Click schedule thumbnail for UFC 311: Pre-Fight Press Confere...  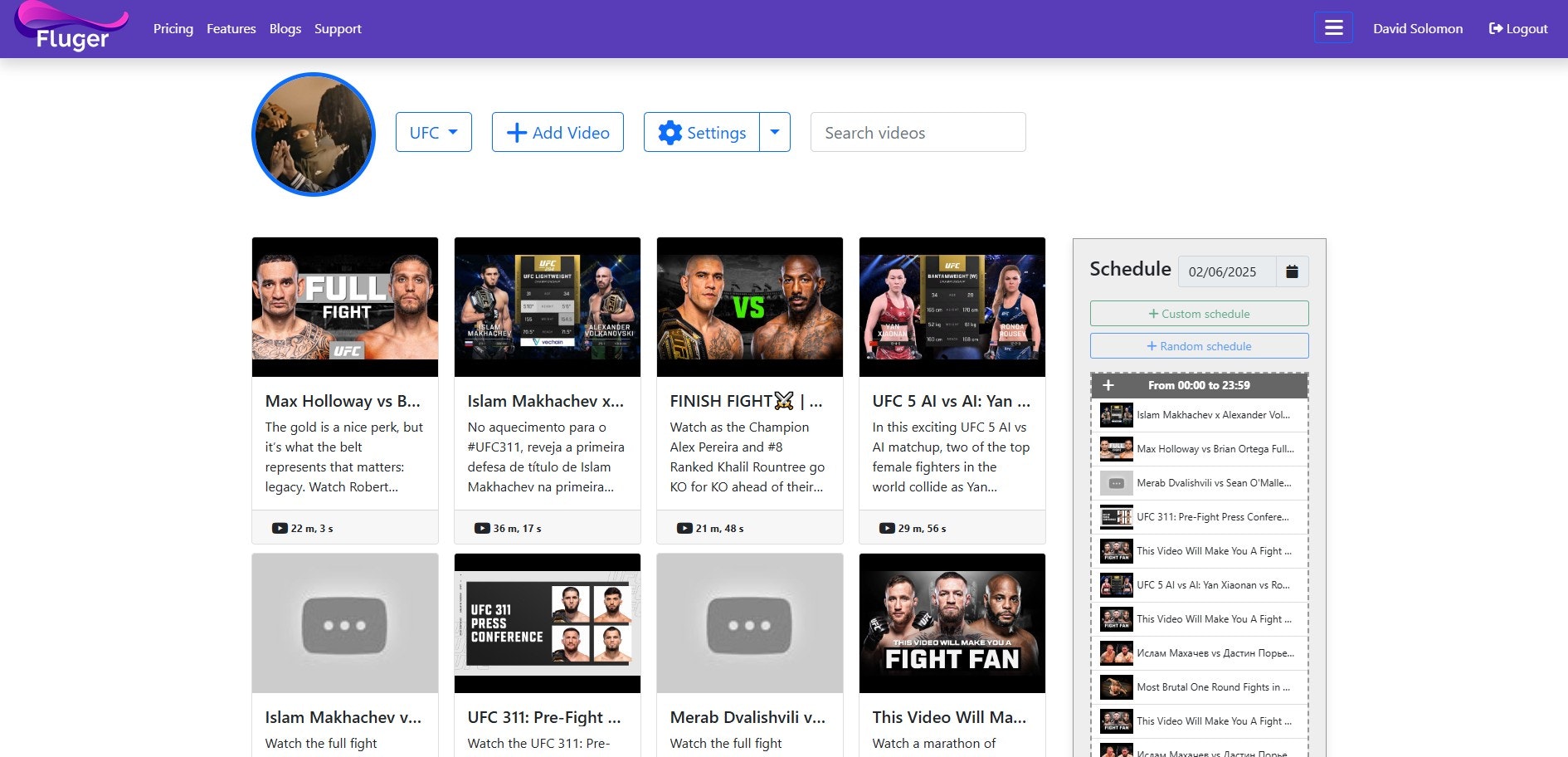point(1116,517)
